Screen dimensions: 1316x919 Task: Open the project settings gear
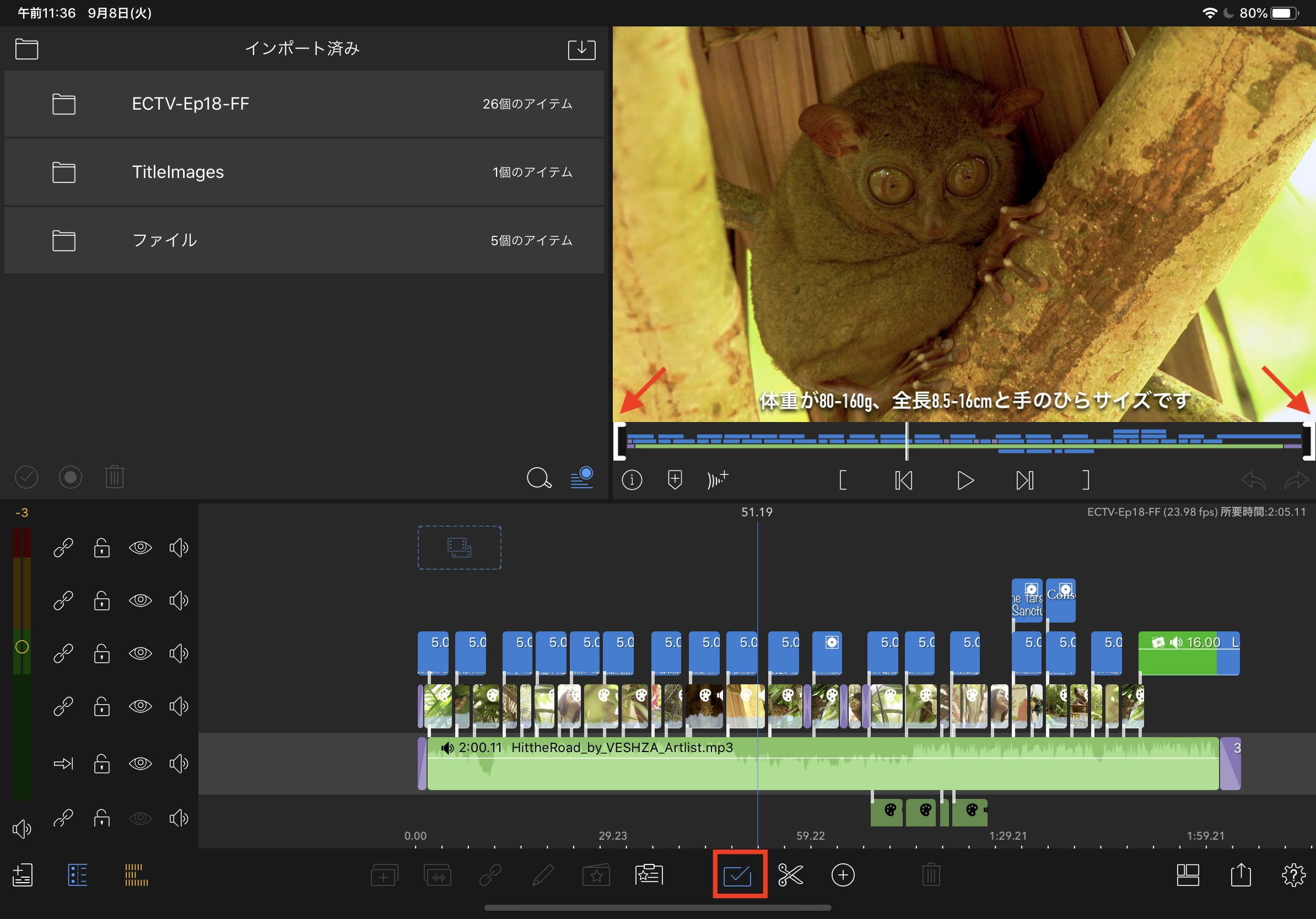click(x=1293, y=875)
